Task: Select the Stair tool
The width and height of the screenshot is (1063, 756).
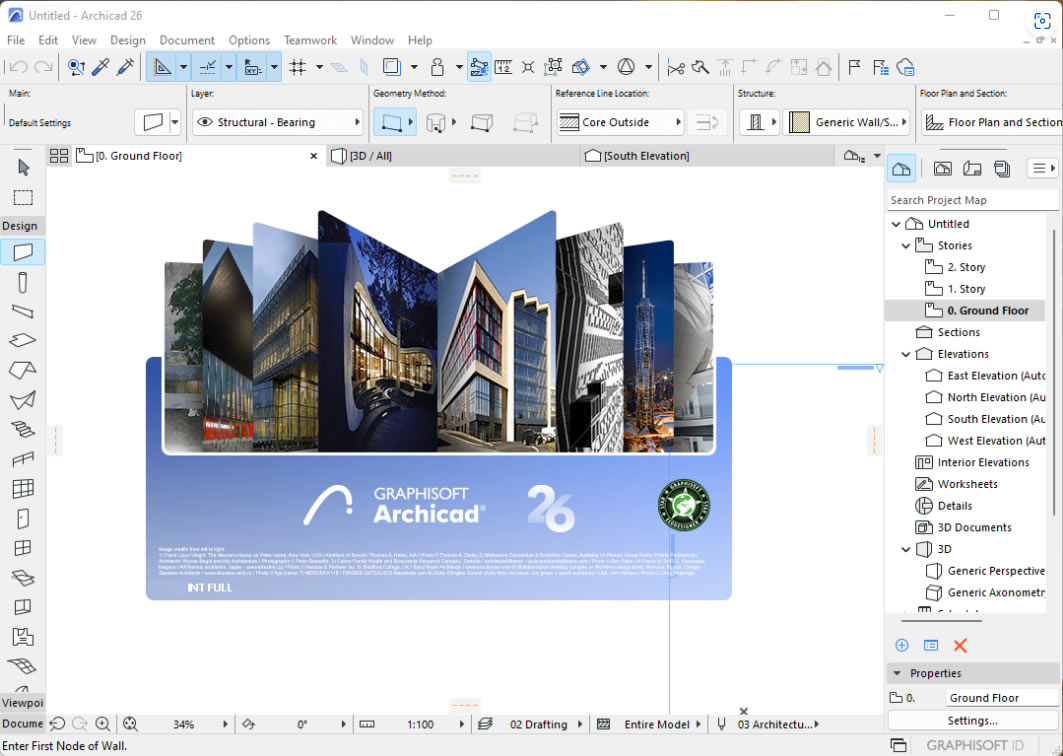Action: click(x=22, y=429)
